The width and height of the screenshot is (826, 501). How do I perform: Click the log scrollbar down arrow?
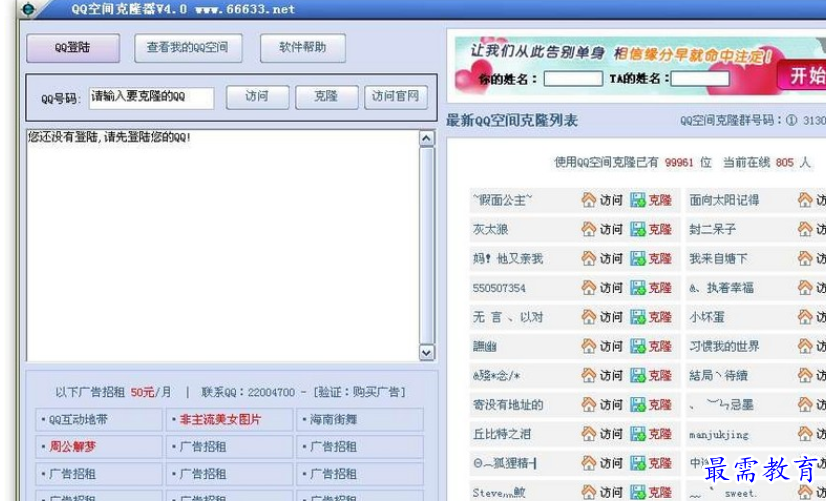[427, 352]
